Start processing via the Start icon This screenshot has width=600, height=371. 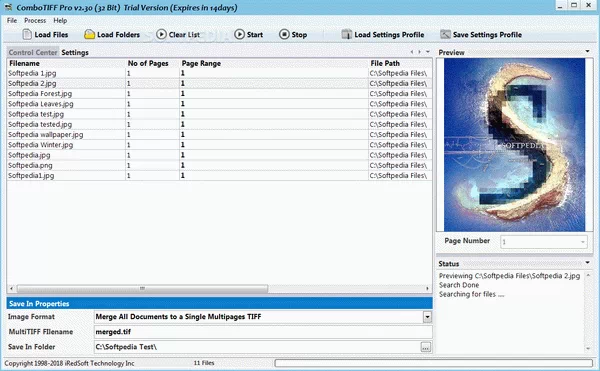(x=239, y=34)
